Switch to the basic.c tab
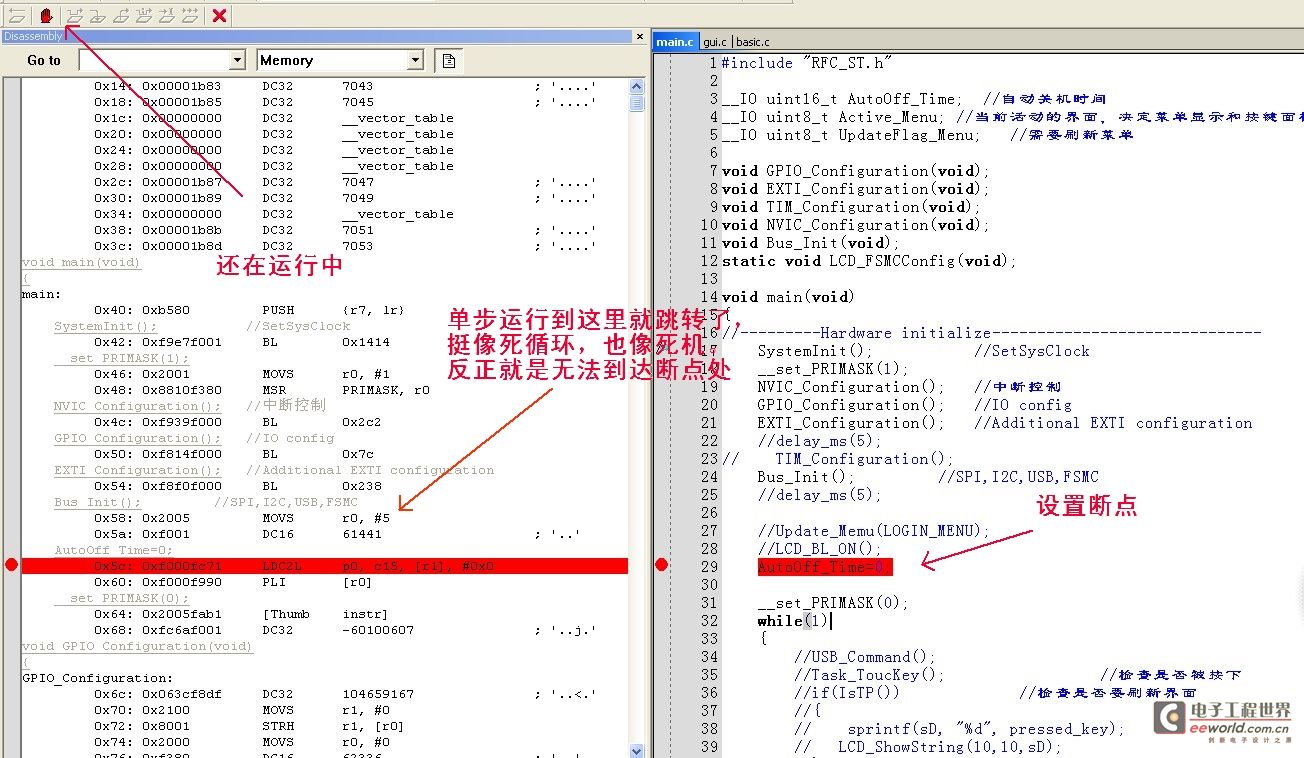The width and height of the screenshot is (1304, 758). [753, 42]
